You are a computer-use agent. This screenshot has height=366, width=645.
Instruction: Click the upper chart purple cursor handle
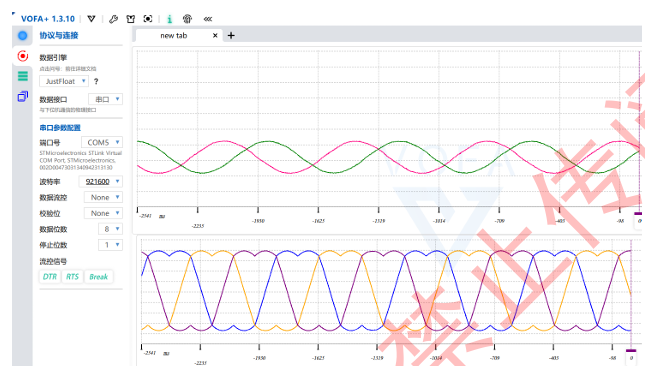tap(638, 213)
